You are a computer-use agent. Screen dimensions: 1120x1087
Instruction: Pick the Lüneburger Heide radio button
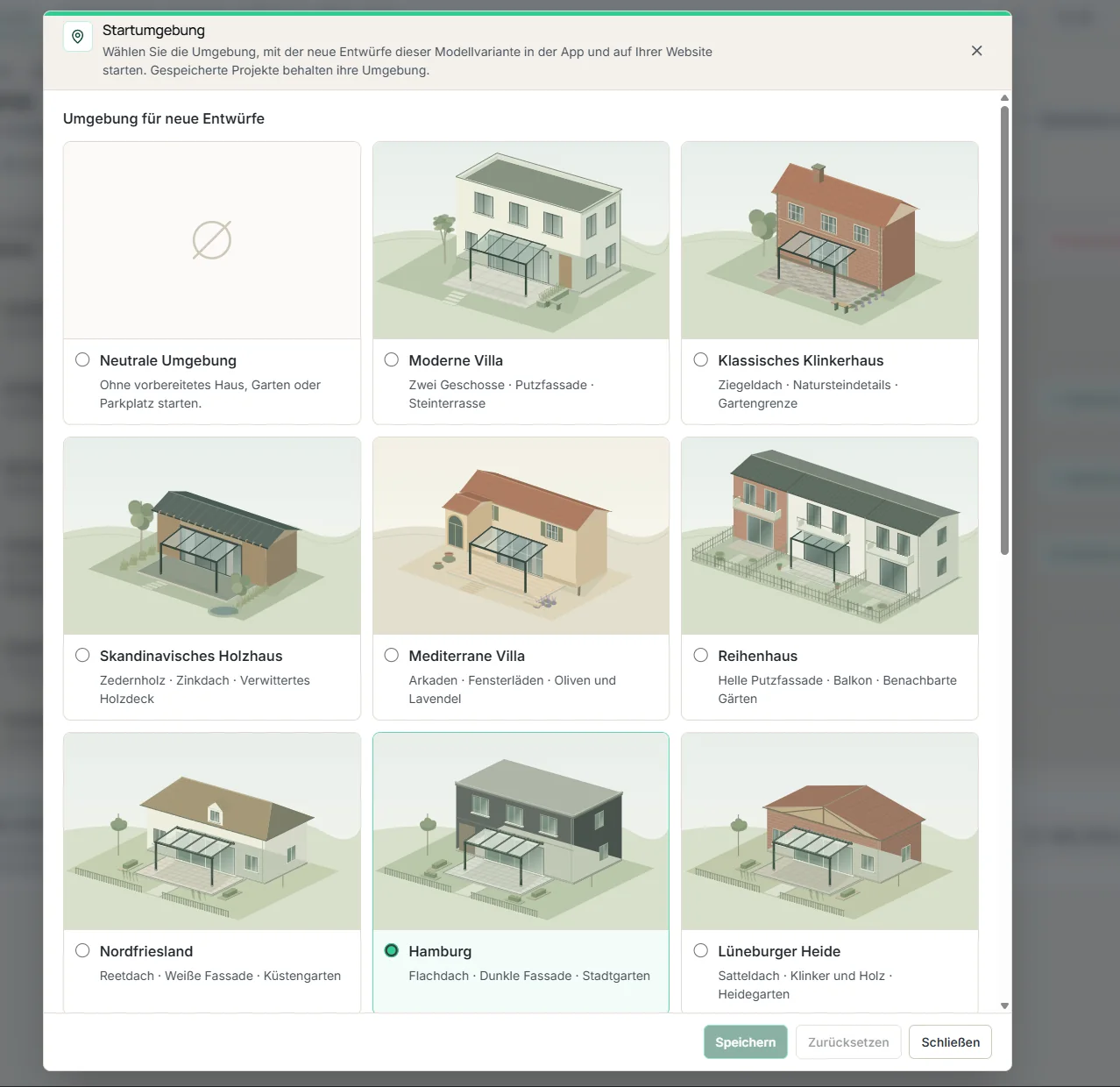pos(701,950)
